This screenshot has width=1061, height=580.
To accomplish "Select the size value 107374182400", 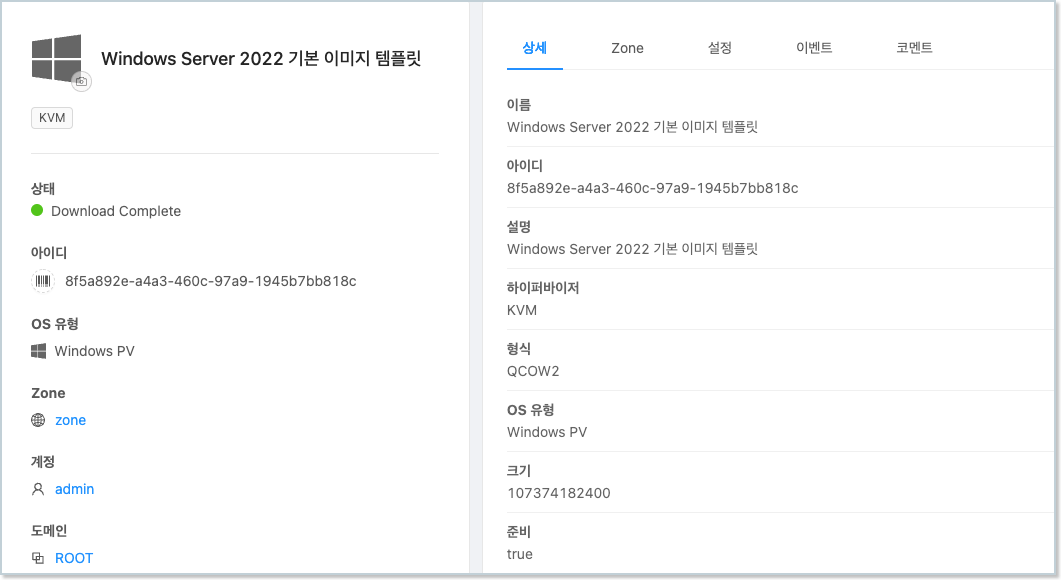I will coord(559,493).
